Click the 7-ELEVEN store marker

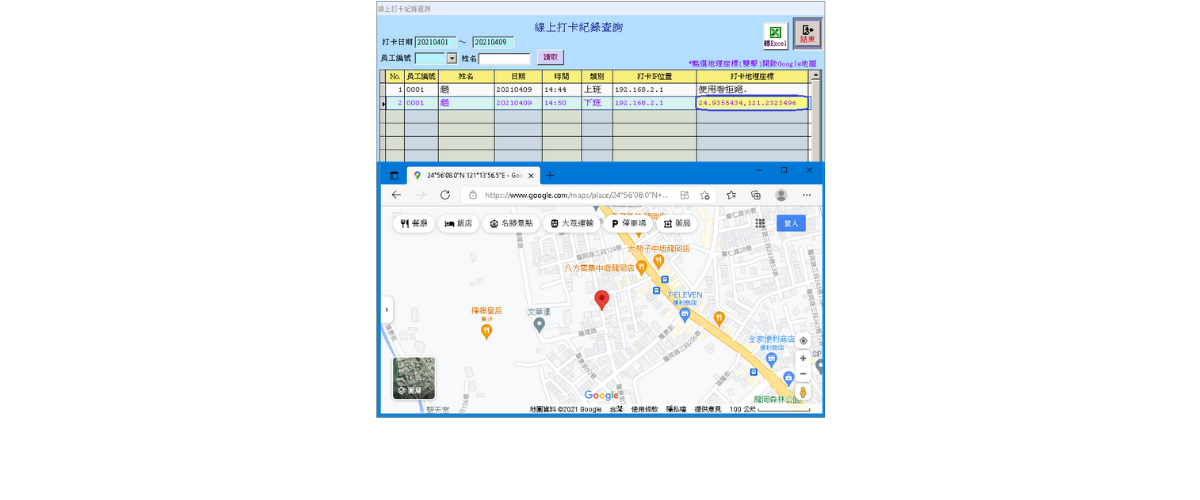685,313
